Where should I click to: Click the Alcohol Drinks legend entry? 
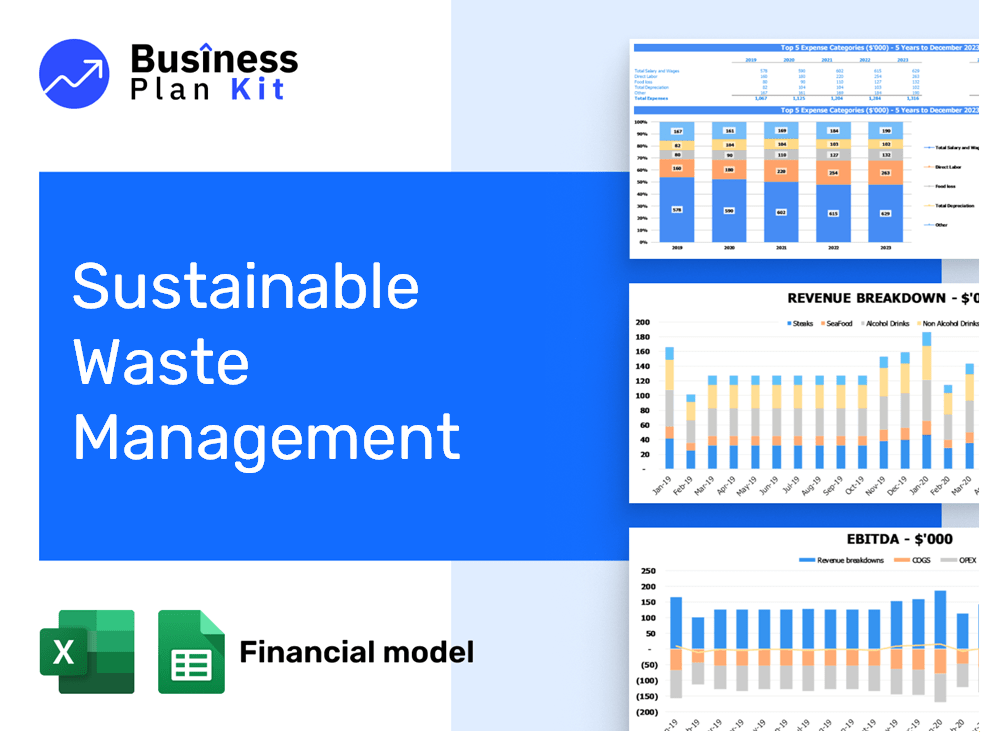point(885,323)
